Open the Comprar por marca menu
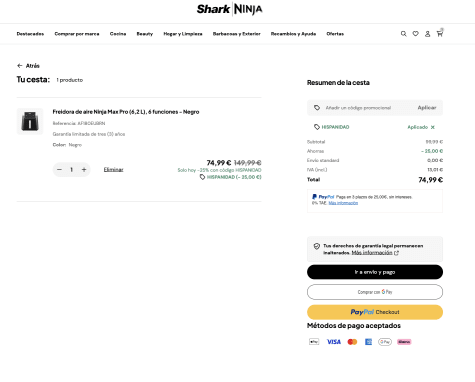 click(x=77, y=34)
